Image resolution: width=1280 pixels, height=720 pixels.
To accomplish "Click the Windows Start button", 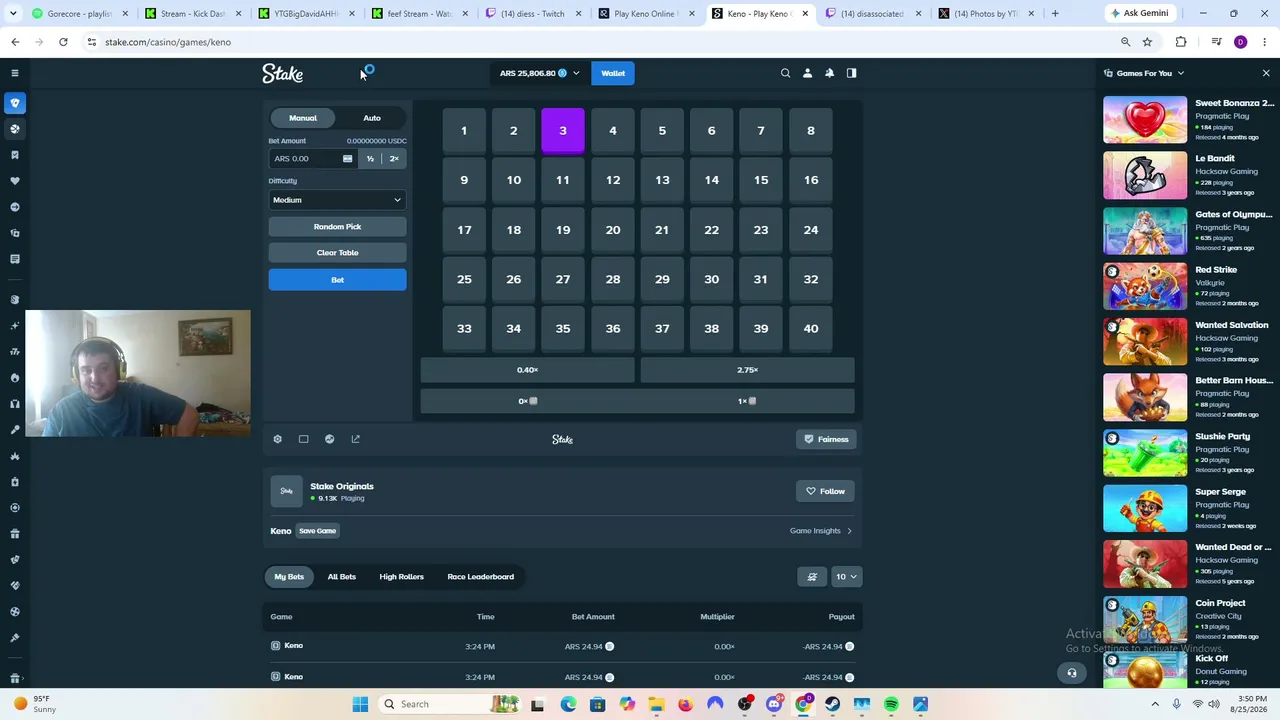I will pyautogui.click(x=360, y=704).
